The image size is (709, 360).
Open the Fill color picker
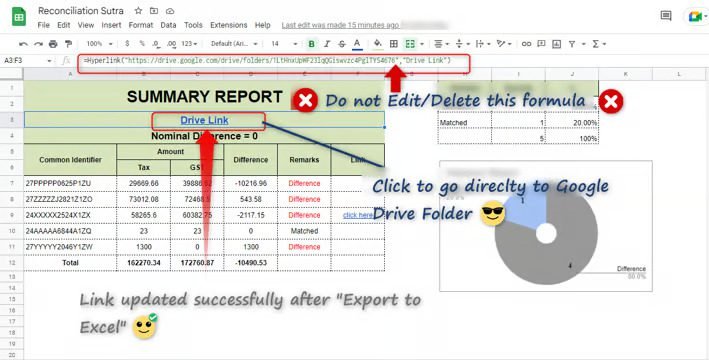pyautogui.click(x=377, y=44)
